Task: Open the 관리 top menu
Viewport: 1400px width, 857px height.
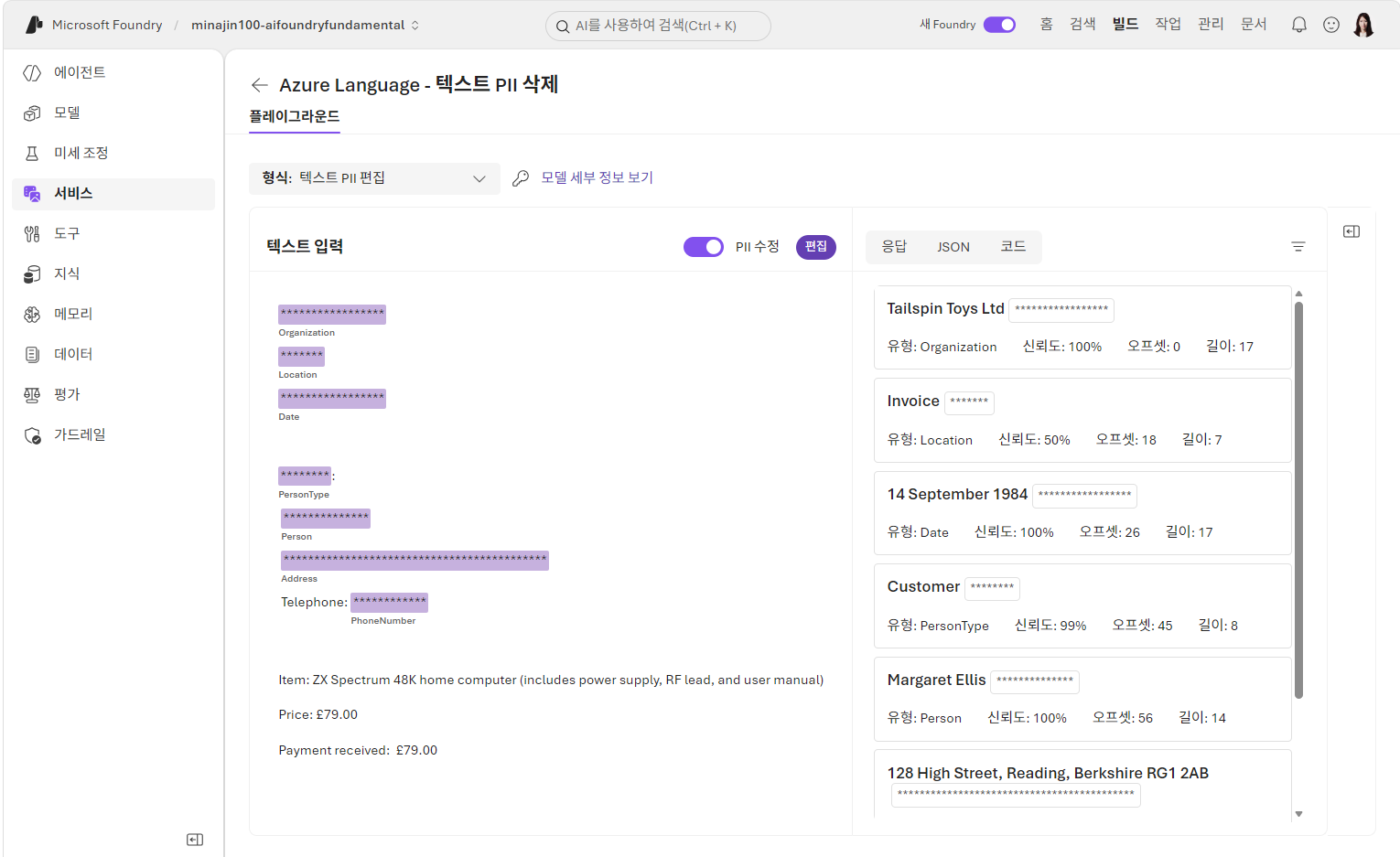Action: pyautogui.click(x=1211, y=25)
